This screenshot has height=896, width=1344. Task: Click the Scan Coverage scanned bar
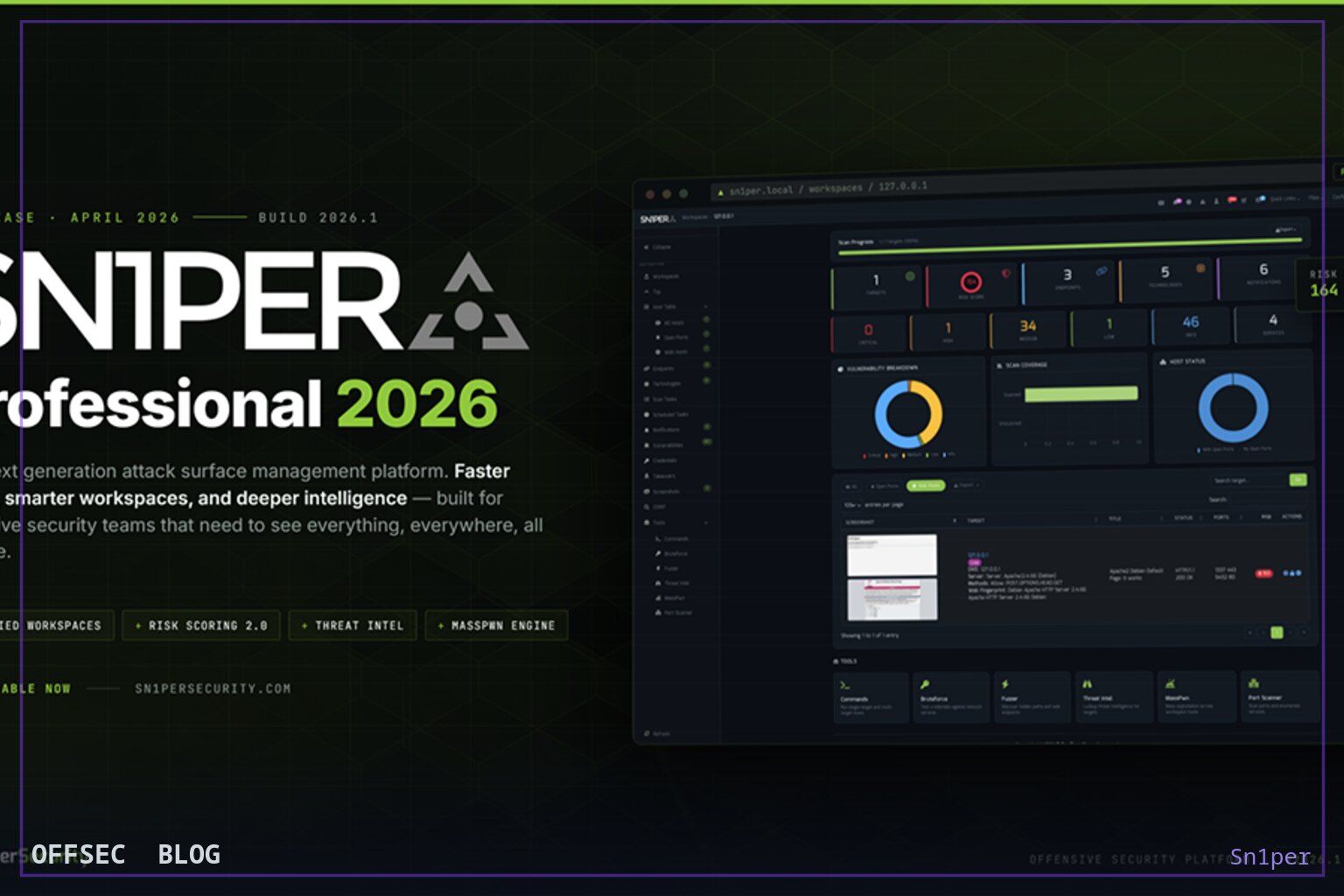pos(1081,394)
